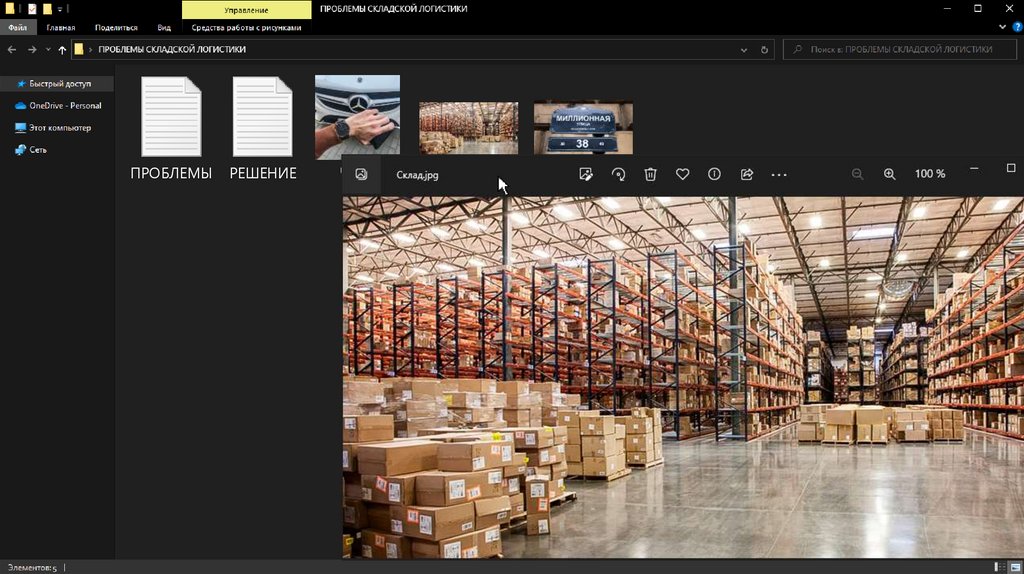Click the search box for this folder

[x=900, y=49]
